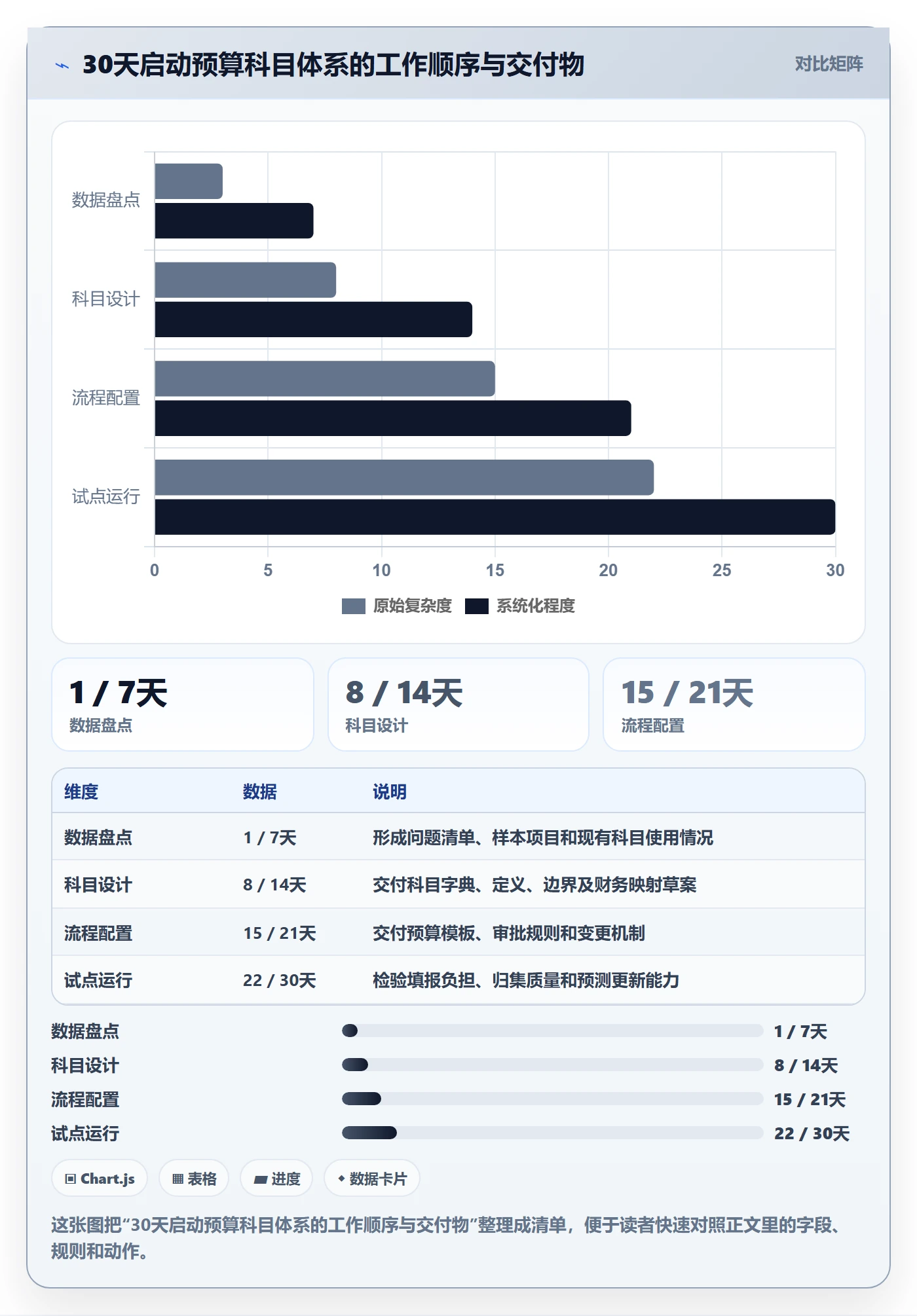Image resolution: width=917 pixels, height=1316 pixels.
Task: Select the Chart.js chip
Action: [100, 1179]
